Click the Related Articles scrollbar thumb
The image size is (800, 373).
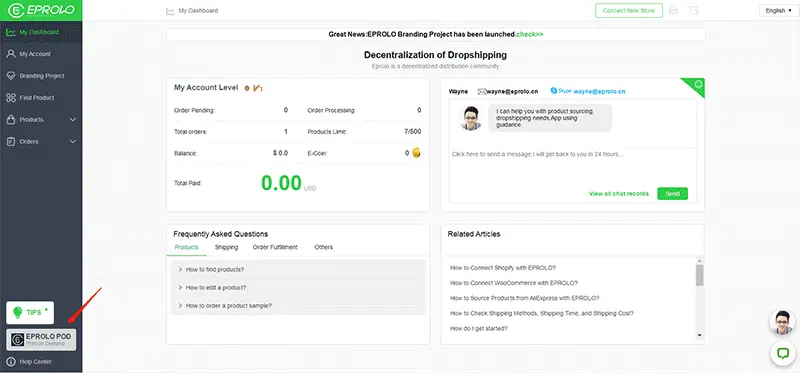coord(699,275)
